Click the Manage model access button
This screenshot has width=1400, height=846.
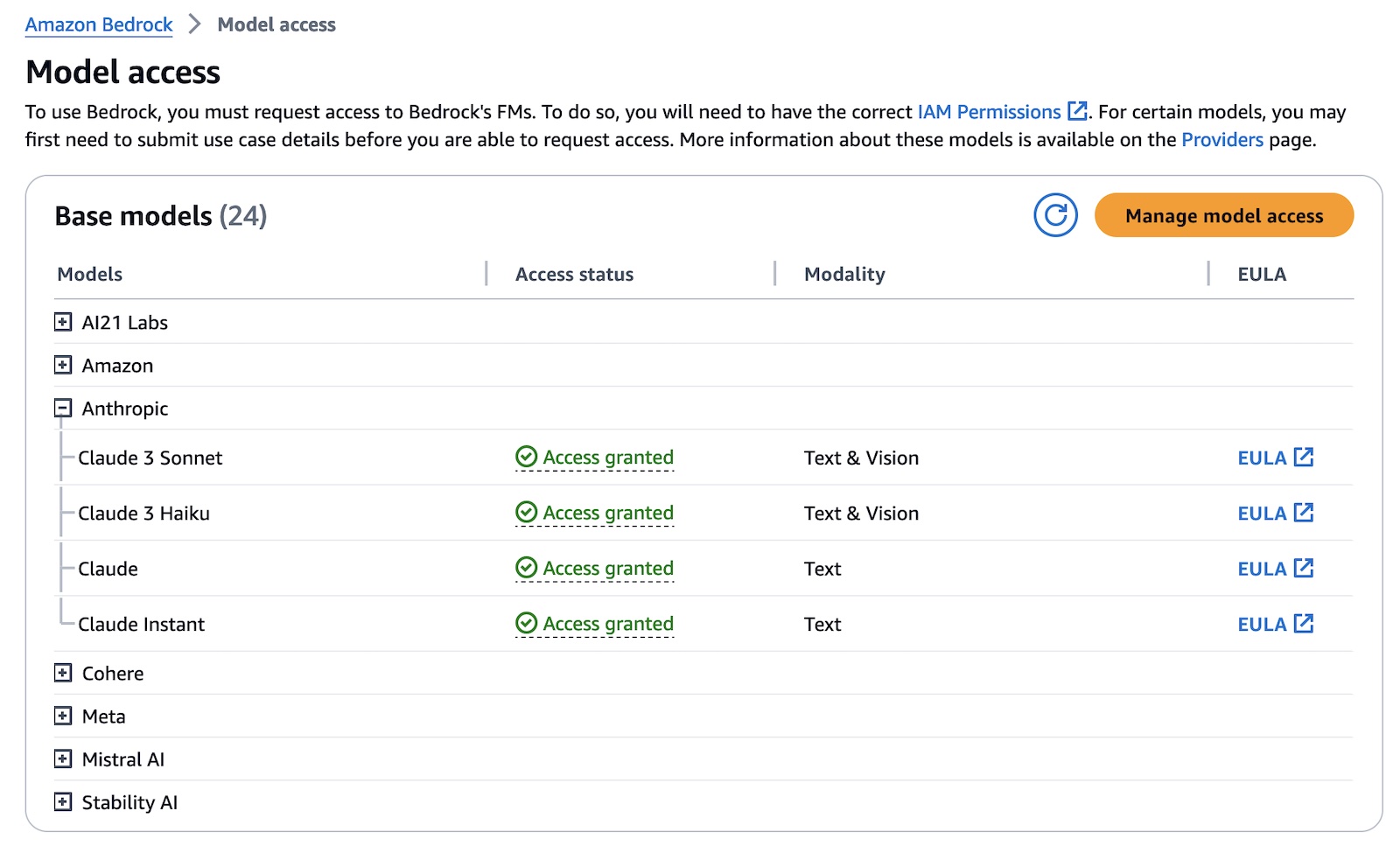1223,215
